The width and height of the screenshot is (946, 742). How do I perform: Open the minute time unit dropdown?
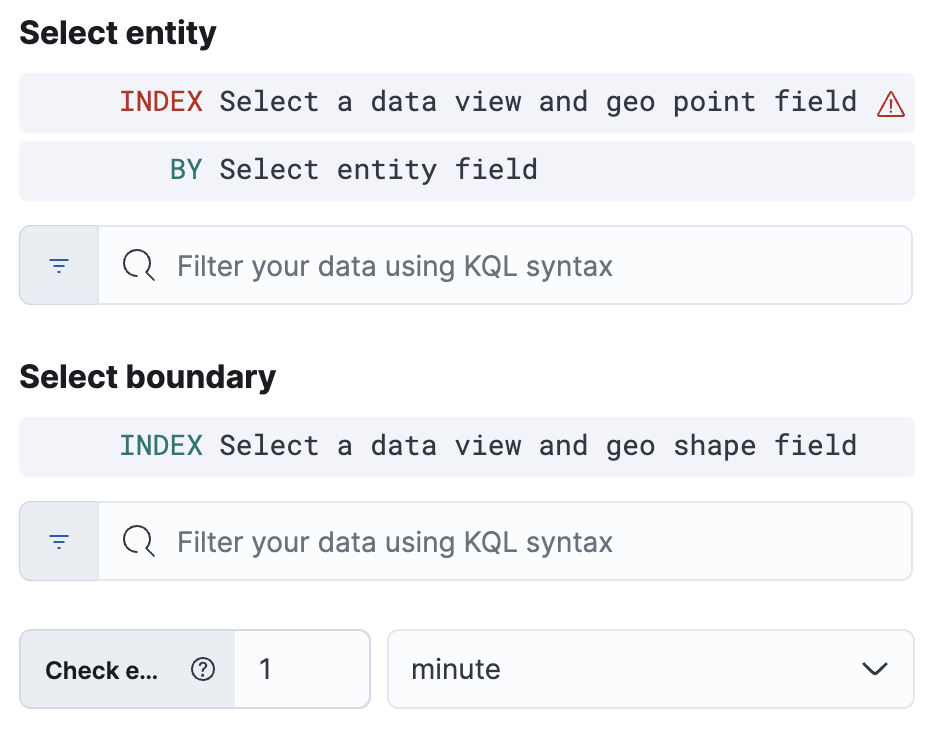pyautogui.click(x=650, y=669)
